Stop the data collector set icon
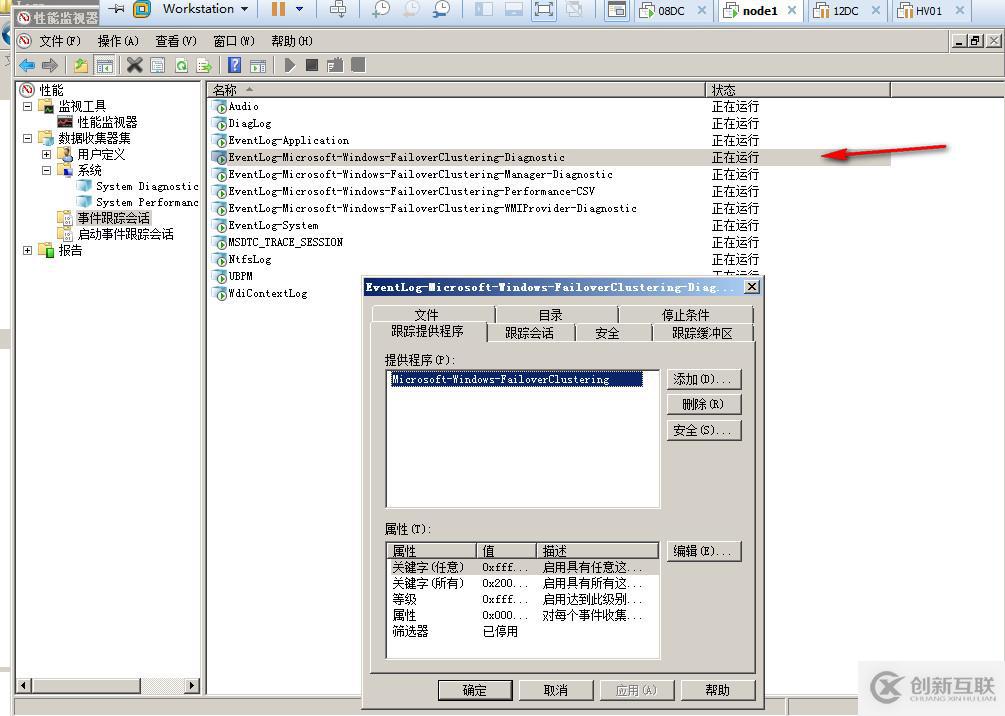This screenshot has height=716, width=1005. point(312,65)
